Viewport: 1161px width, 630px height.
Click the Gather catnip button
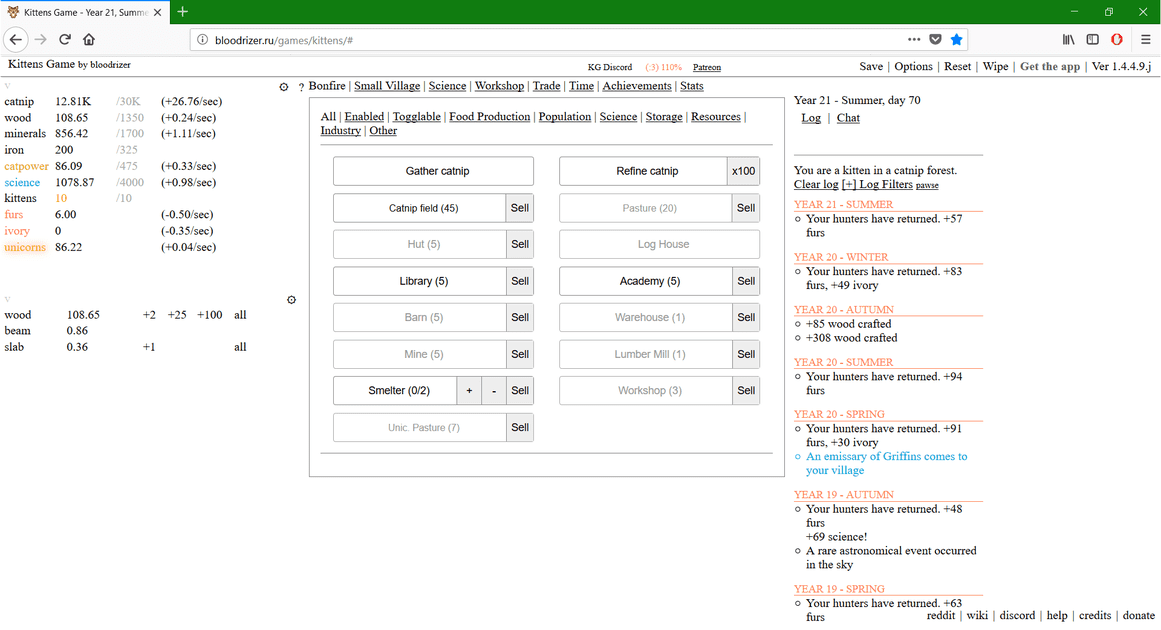(x=433, y=171)
